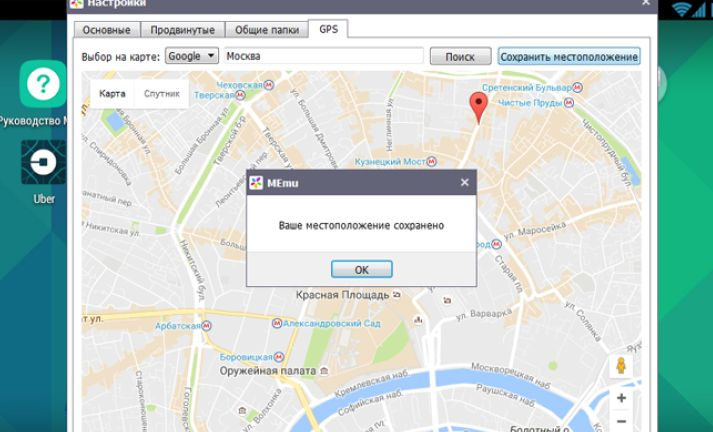The width and height of the screenshot is (713, 432).
Task: Select the GPS tab
Action: pos(328,29)
